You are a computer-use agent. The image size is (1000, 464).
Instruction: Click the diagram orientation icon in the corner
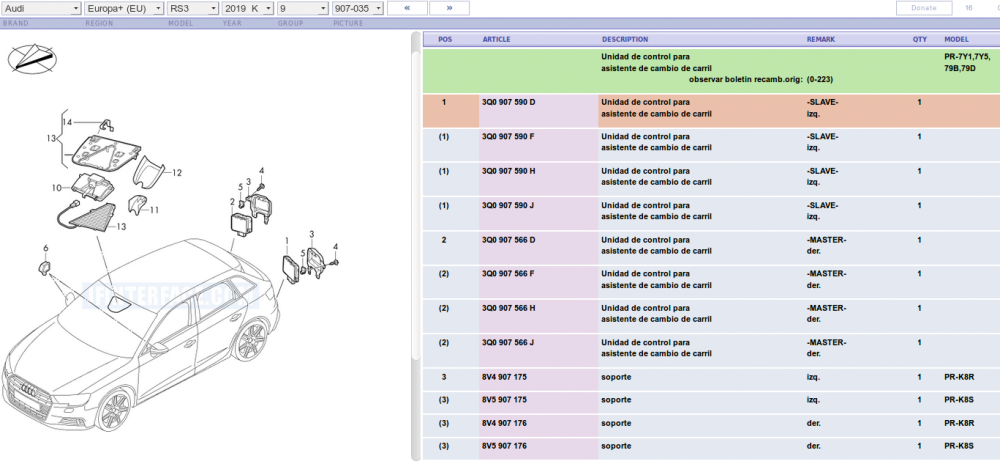(32, 59)
